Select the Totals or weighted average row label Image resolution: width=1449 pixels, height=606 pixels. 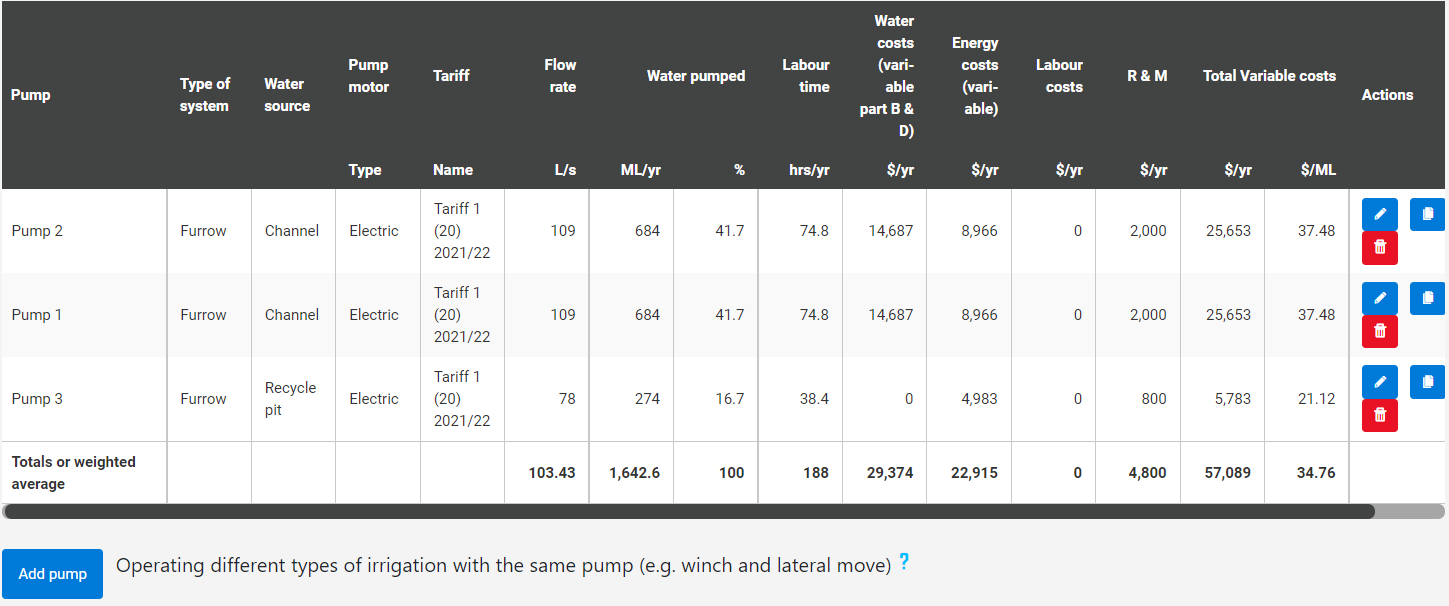point(73,473)
